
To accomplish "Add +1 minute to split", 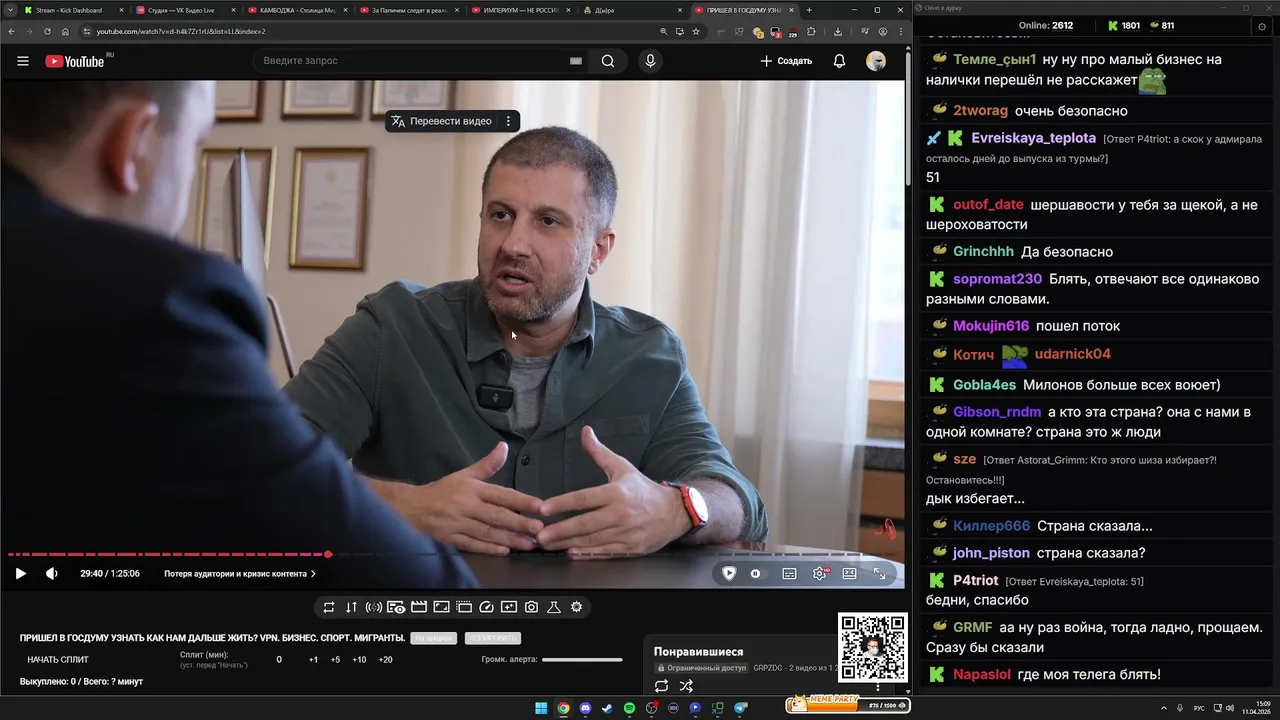I will click(x=313, y=660).
